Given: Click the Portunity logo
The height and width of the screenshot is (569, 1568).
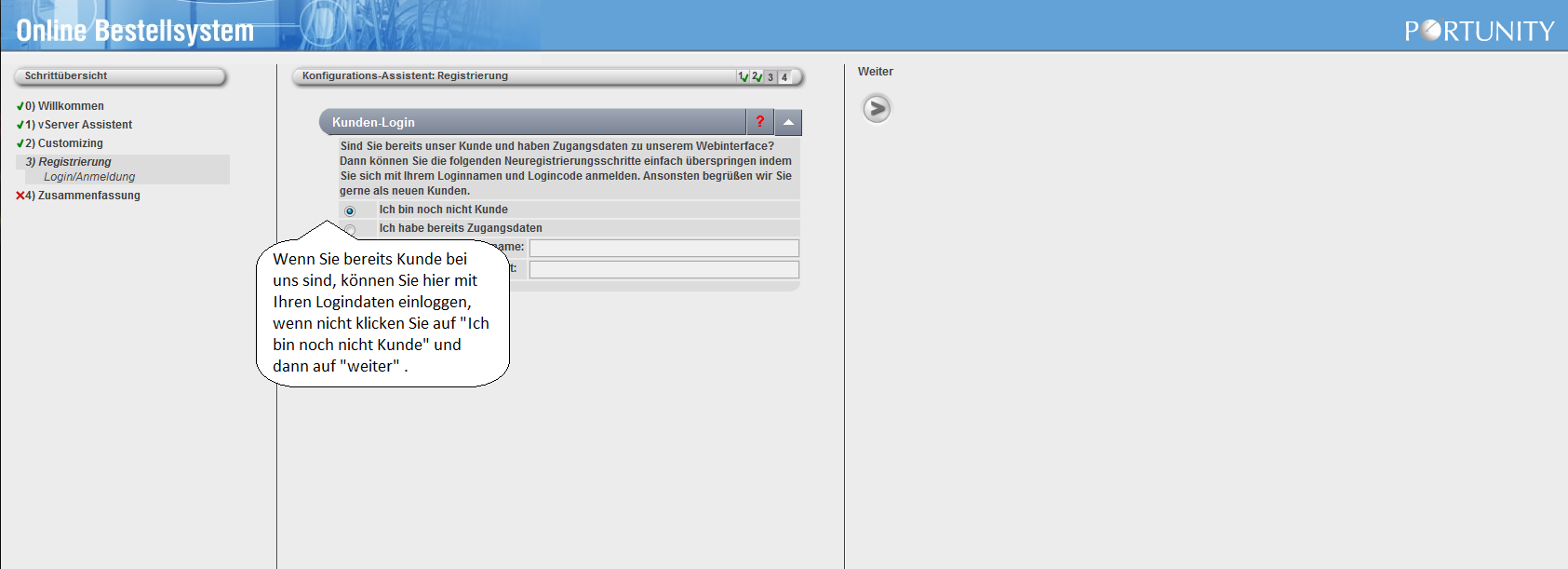Looking at the screenshot, I should 1479,31.
